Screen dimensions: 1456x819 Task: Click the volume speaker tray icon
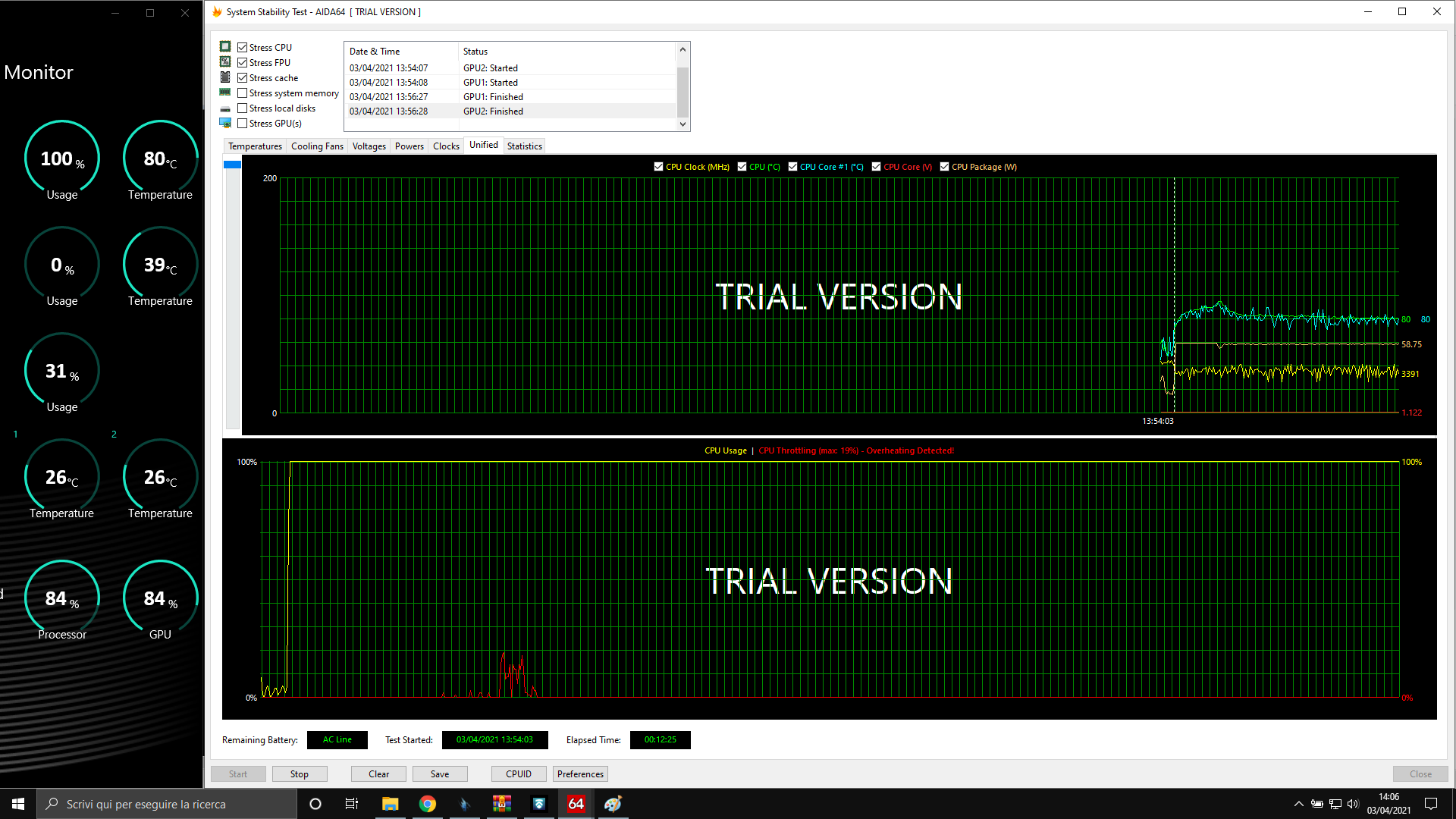[1354, 804]
